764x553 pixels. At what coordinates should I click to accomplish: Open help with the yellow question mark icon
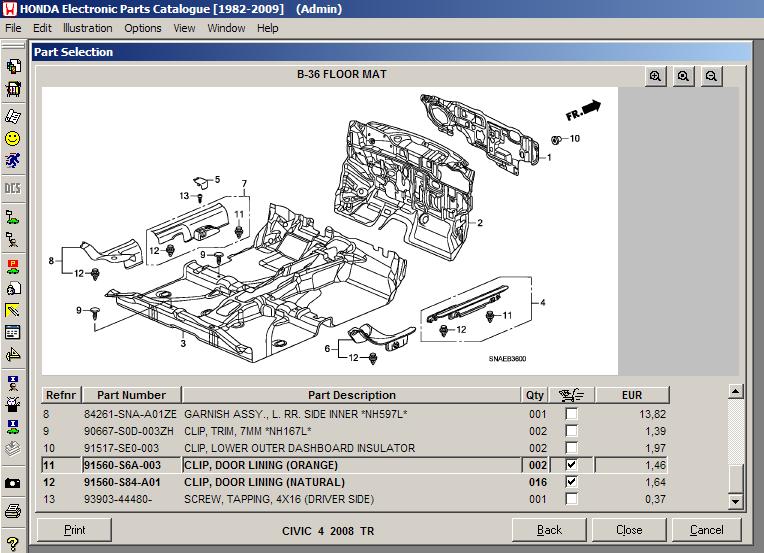[x=13, y=543]
